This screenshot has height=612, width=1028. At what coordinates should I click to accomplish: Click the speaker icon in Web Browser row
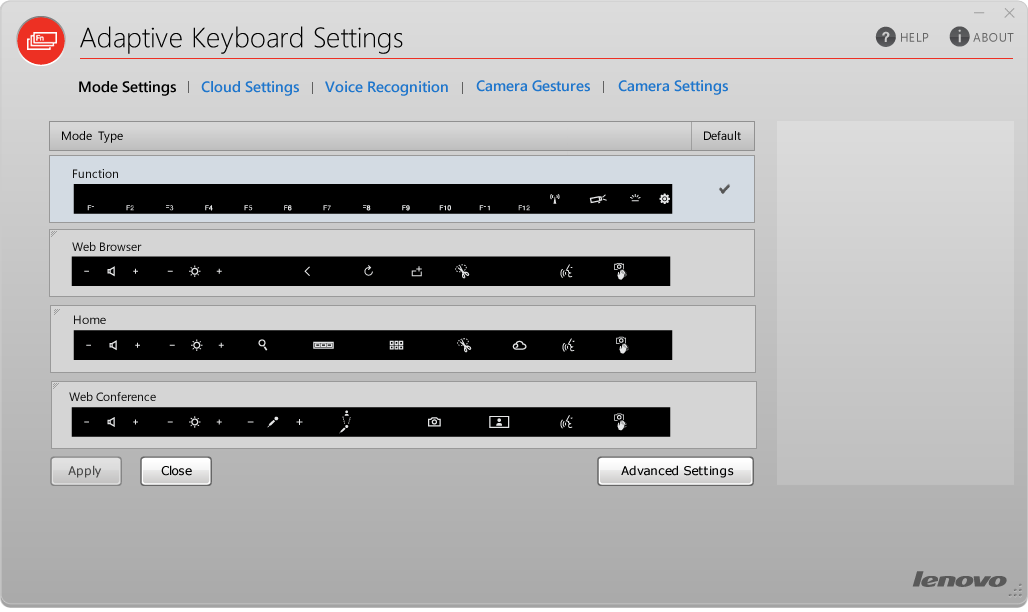point(111,271)
